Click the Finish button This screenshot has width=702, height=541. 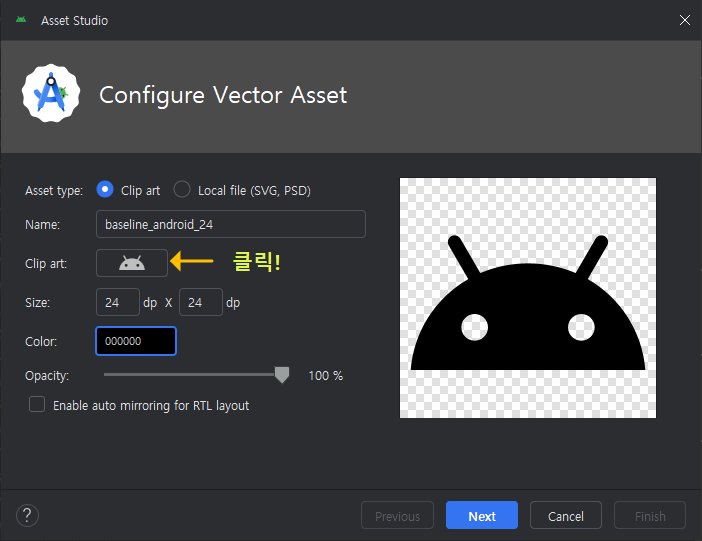[650, 515]
